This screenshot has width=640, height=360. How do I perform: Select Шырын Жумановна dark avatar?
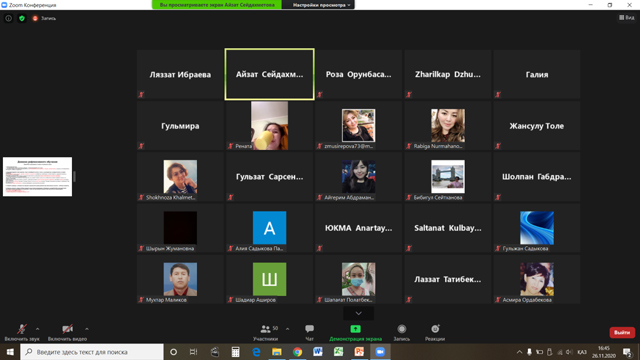click(180, 228)
